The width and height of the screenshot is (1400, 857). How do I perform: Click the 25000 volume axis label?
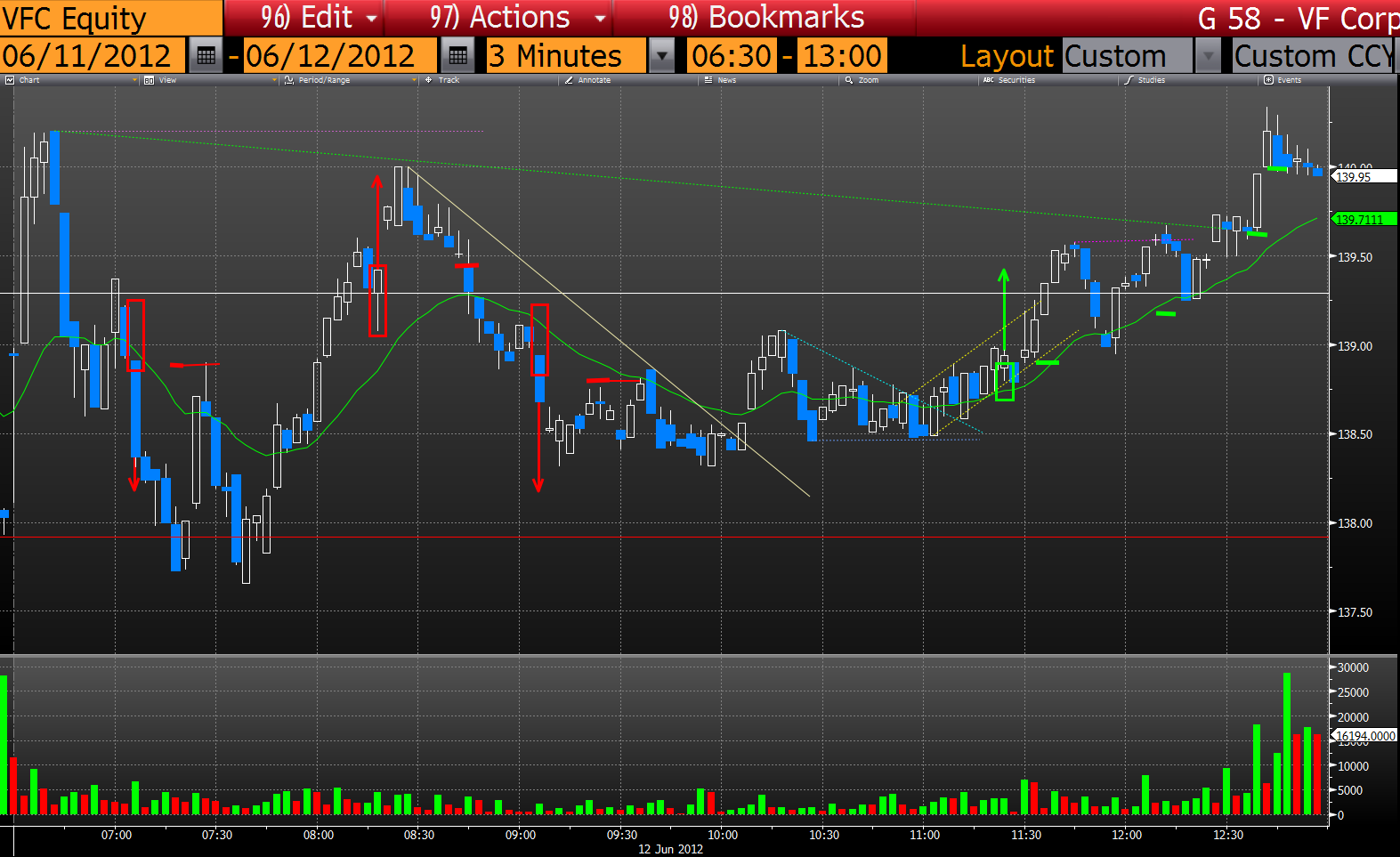click(x=1353, y=692)
